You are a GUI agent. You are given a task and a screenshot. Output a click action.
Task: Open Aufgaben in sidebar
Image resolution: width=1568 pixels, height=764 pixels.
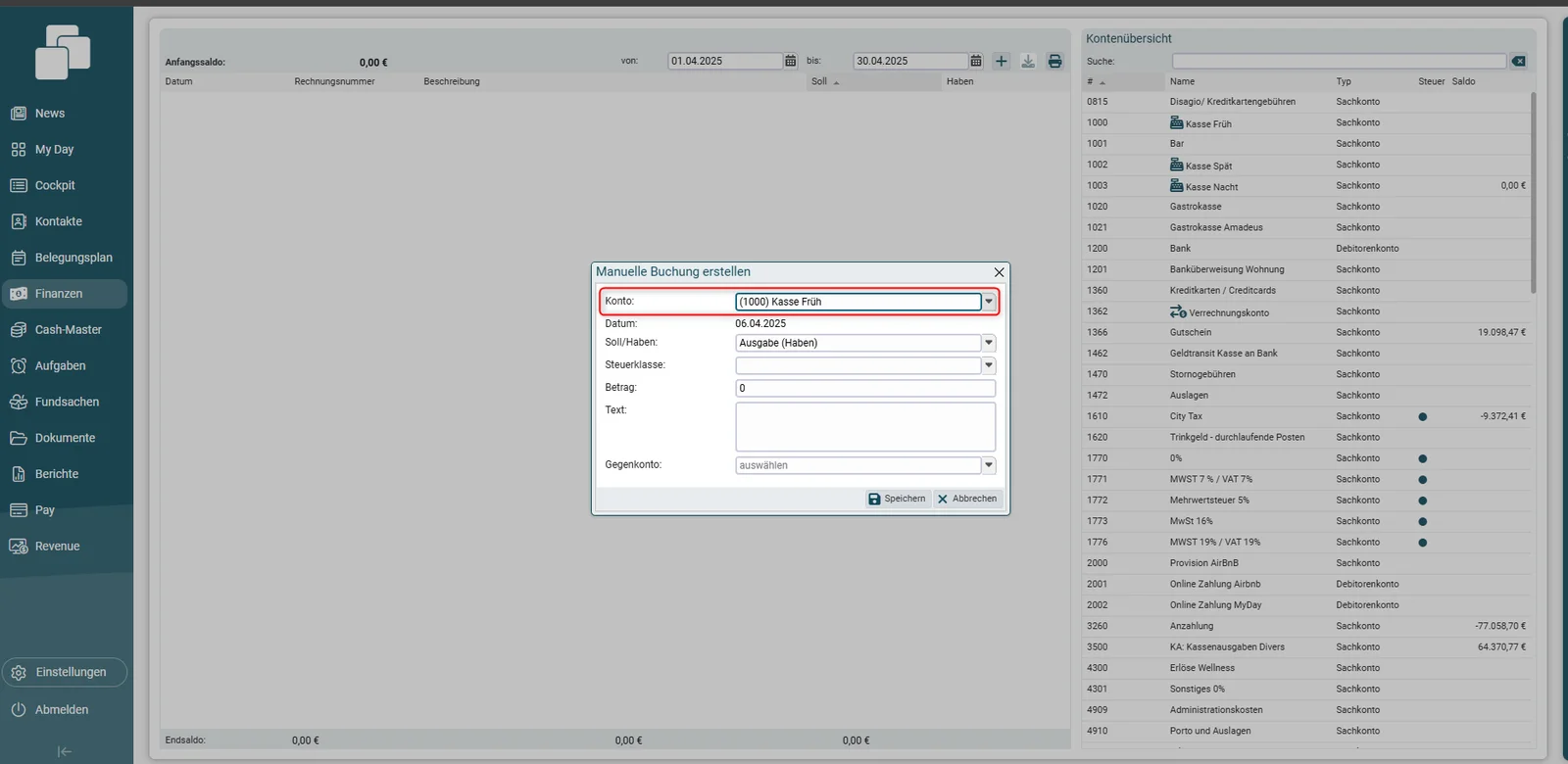(65, 365)
